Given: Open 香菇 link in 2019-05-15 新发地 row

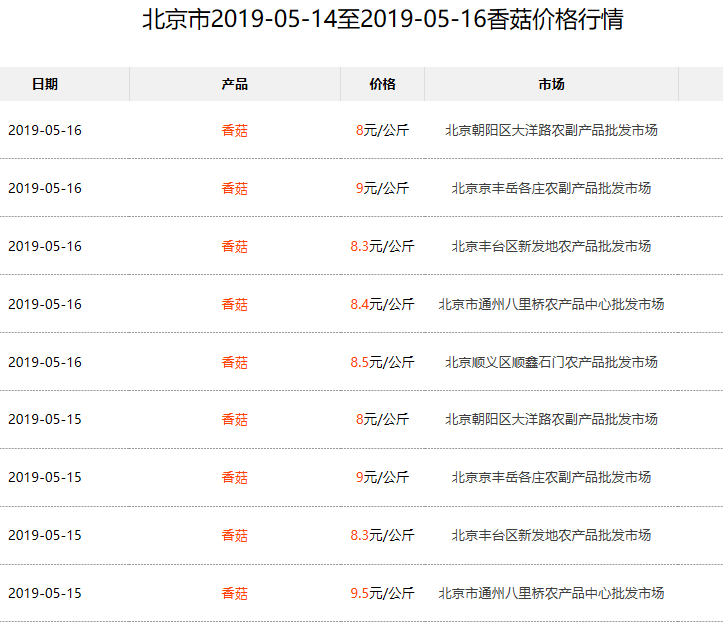Looking at the screenshot, I should [x=235, y=535].
